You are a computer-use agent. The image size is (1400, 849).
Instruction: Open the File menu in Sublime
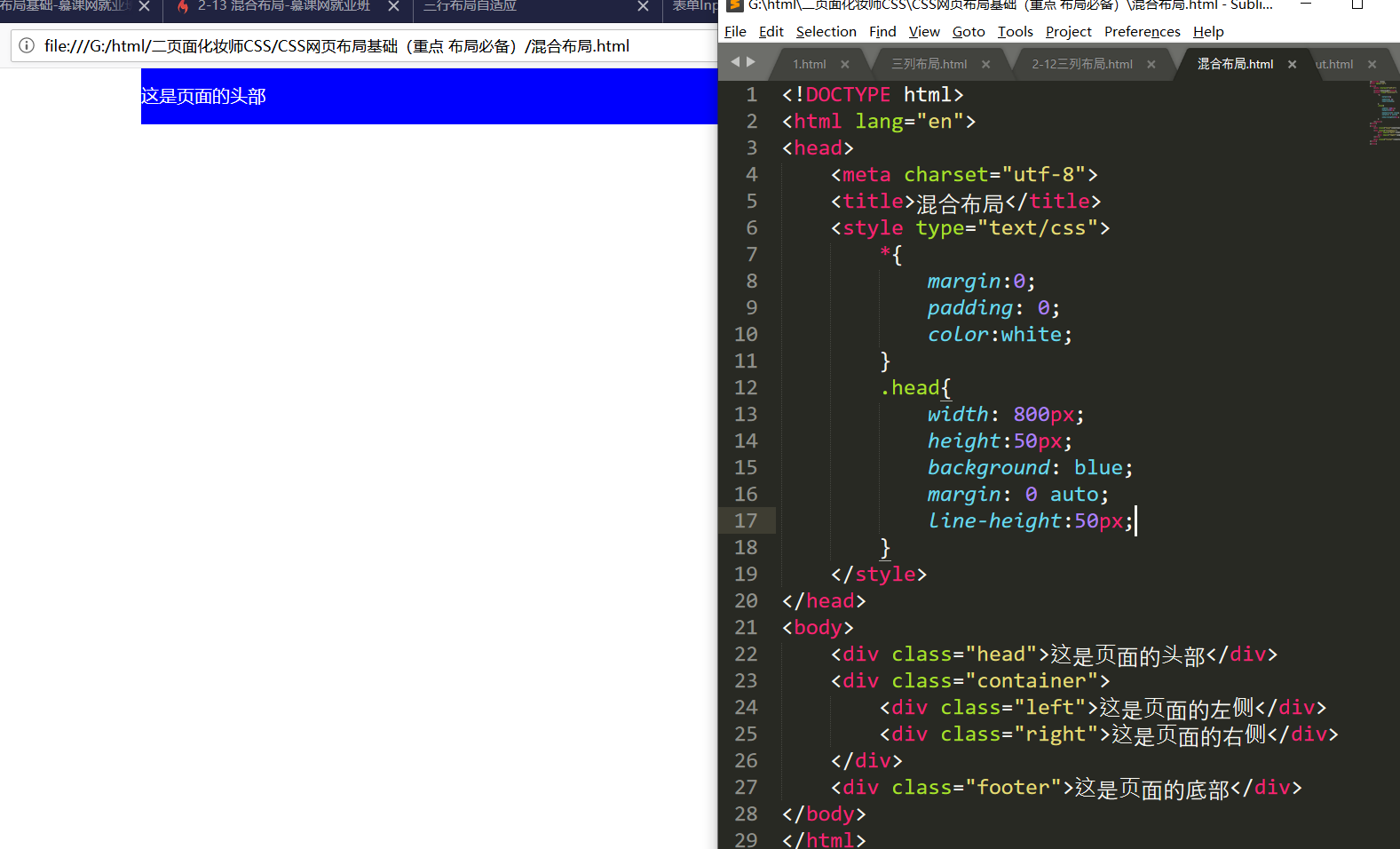click(x=735, y=32)
